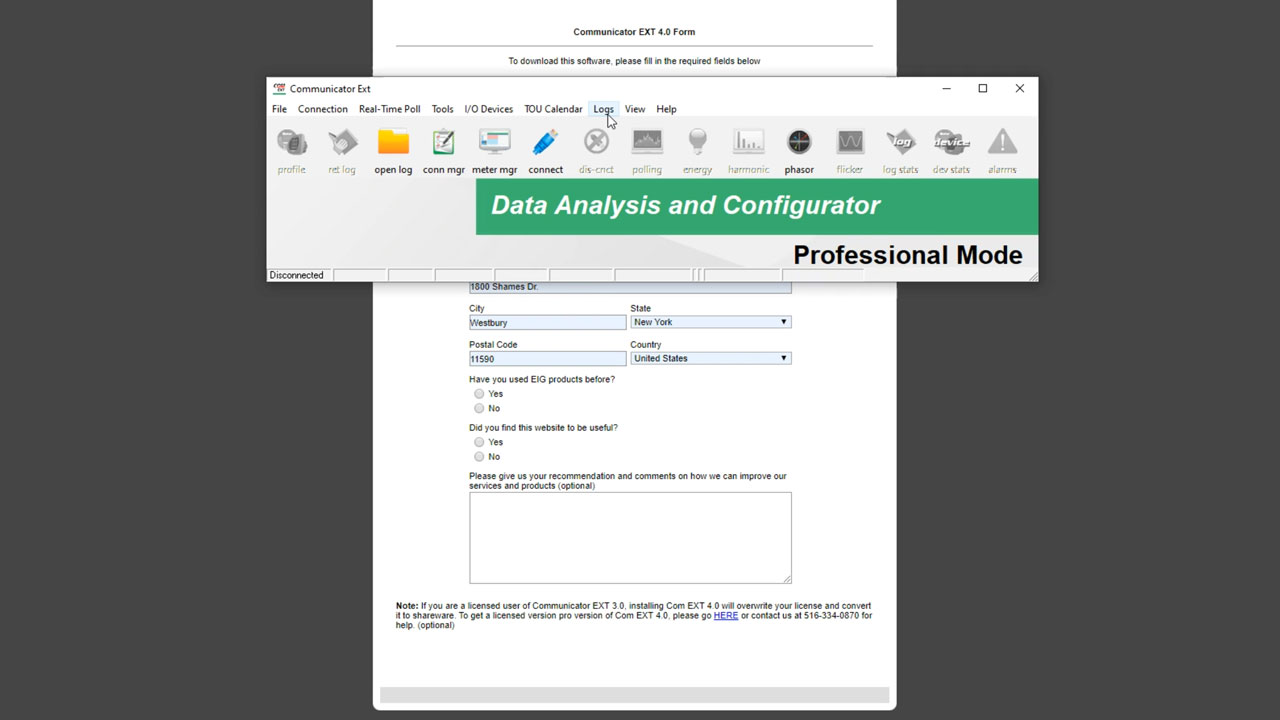
Task: Select Yes for website being useful
Action: (479, 442)
